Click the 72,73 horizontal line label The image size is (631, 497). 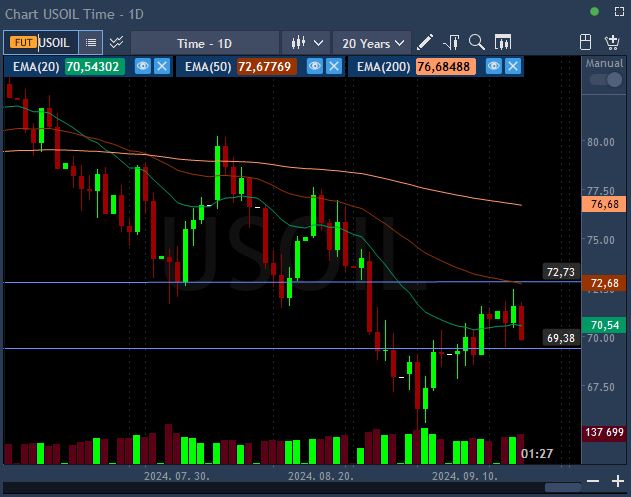pyautogui.click(x=561, y=272)
